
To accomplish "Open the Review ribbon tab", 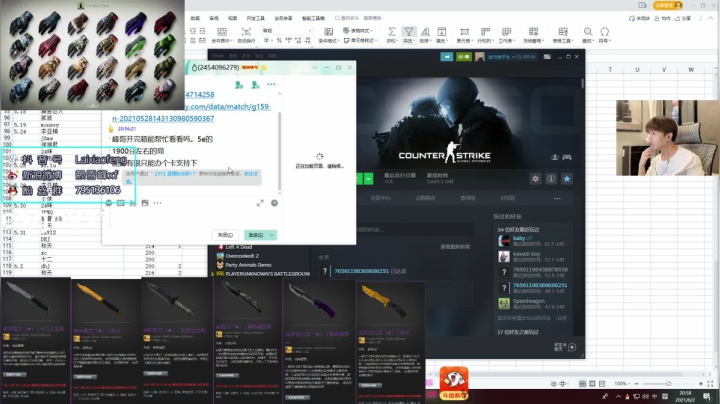I will (x=214, y=18).
